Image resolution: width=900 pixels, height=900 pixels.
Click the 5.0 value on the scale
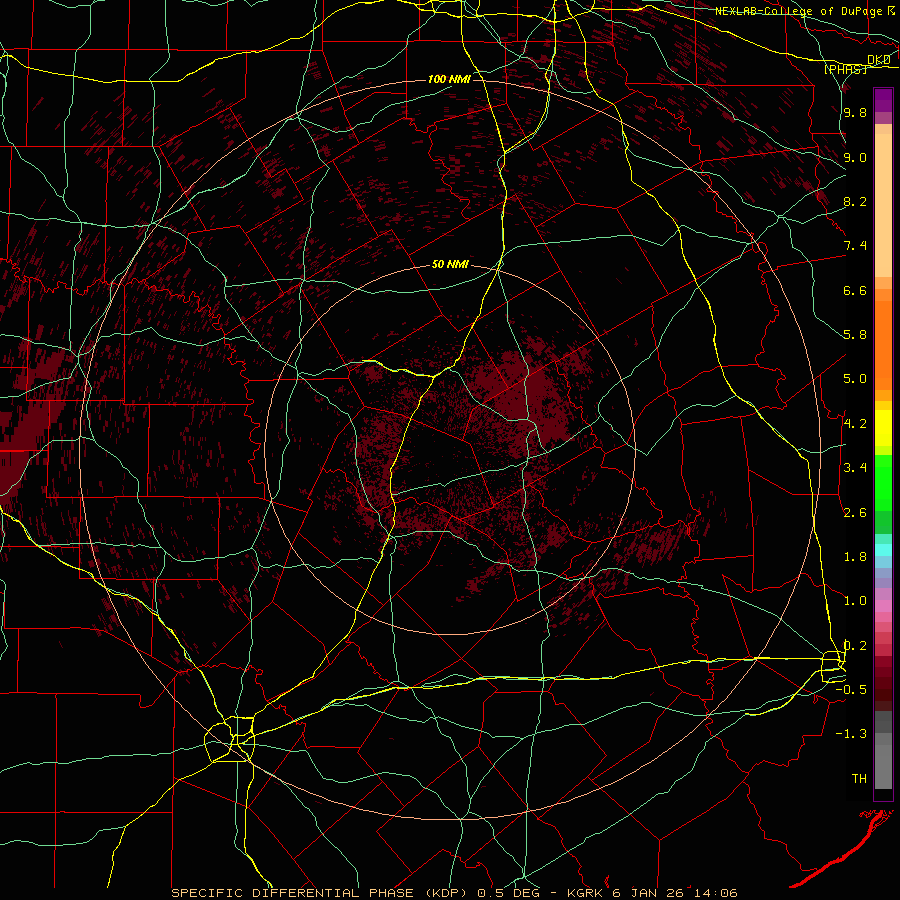[855, 379]
